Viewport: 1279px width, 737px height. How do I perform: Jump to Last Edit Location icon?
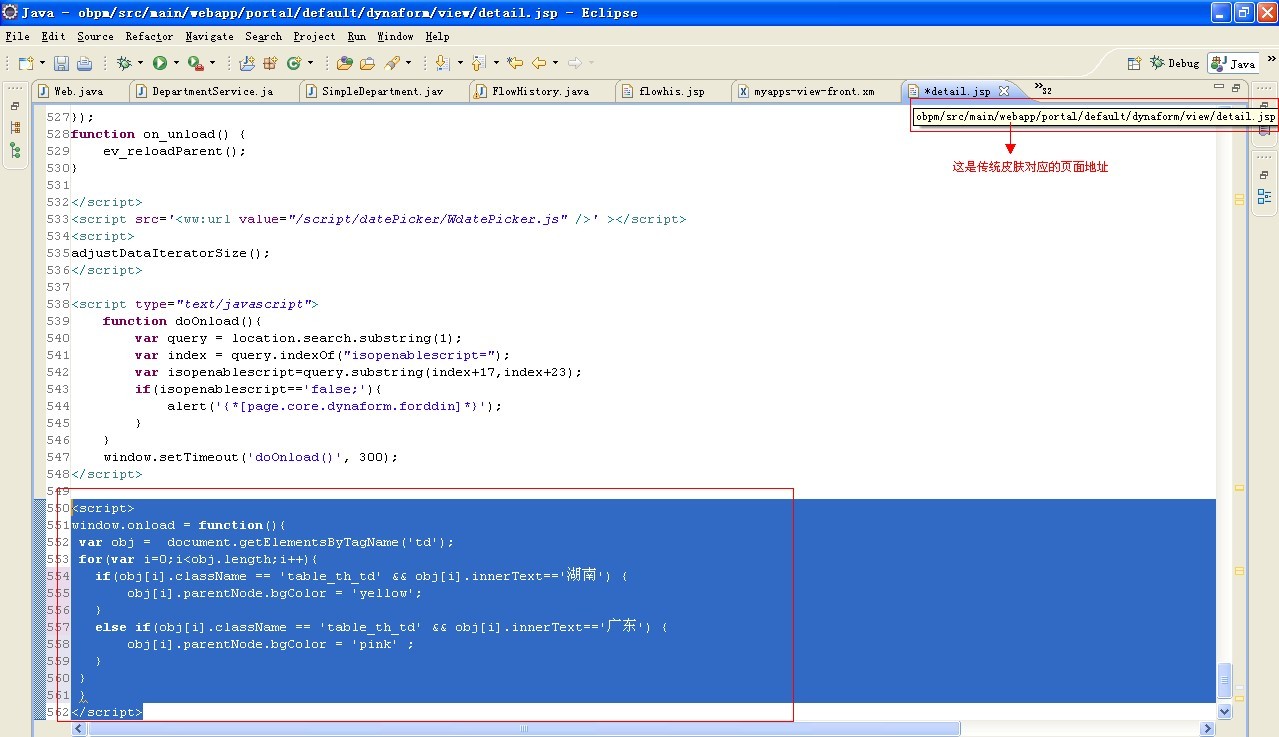515,63
